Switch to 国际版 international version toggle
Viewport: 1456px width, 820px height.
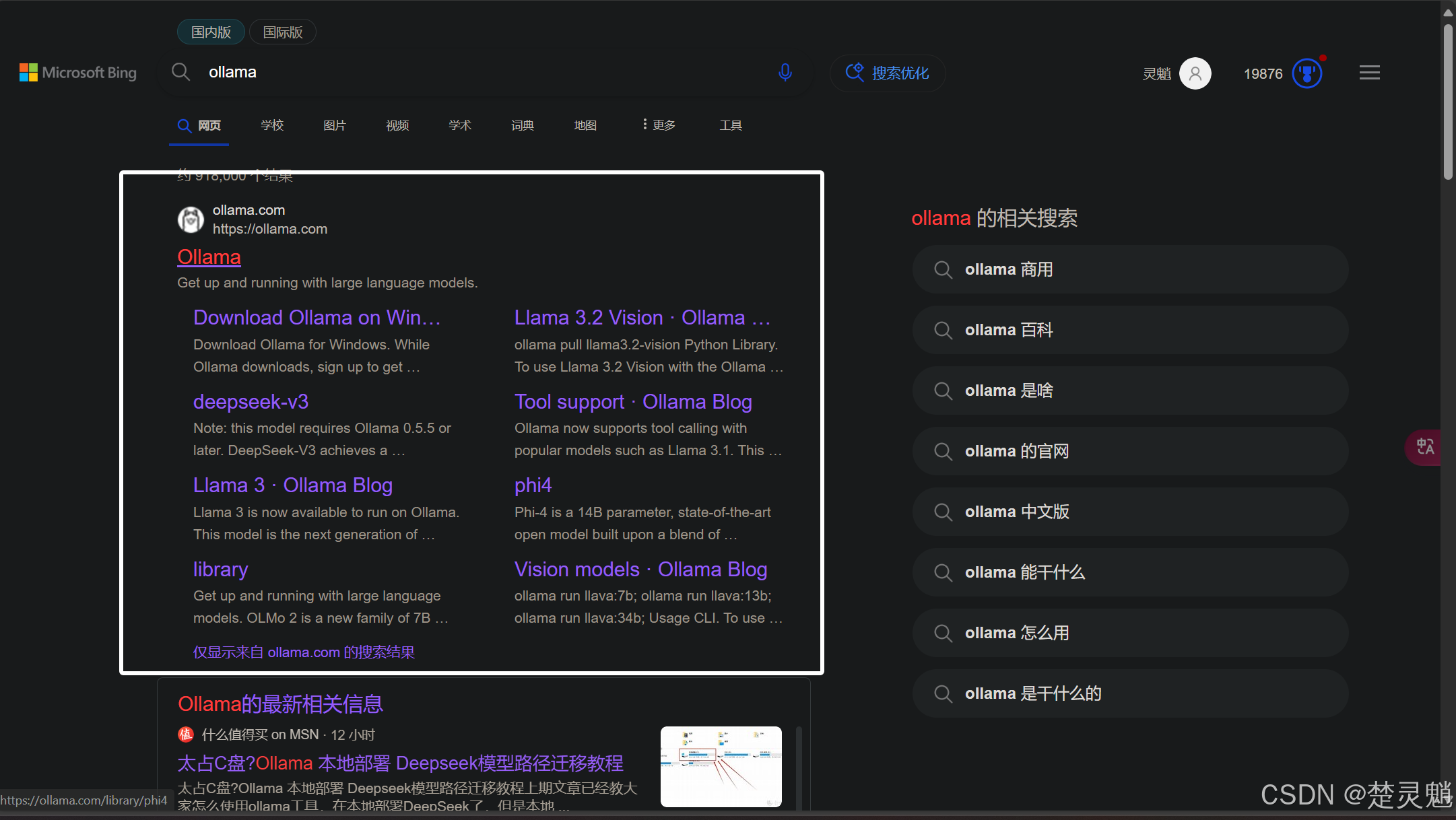click(283, 32)
